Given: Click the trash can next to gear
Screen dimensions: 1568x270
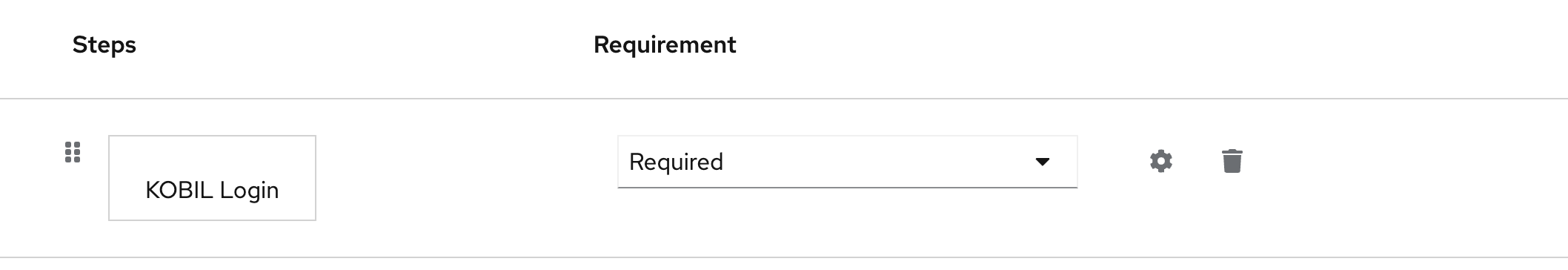Looking at the screenshot, I should tap(1232, 161).
